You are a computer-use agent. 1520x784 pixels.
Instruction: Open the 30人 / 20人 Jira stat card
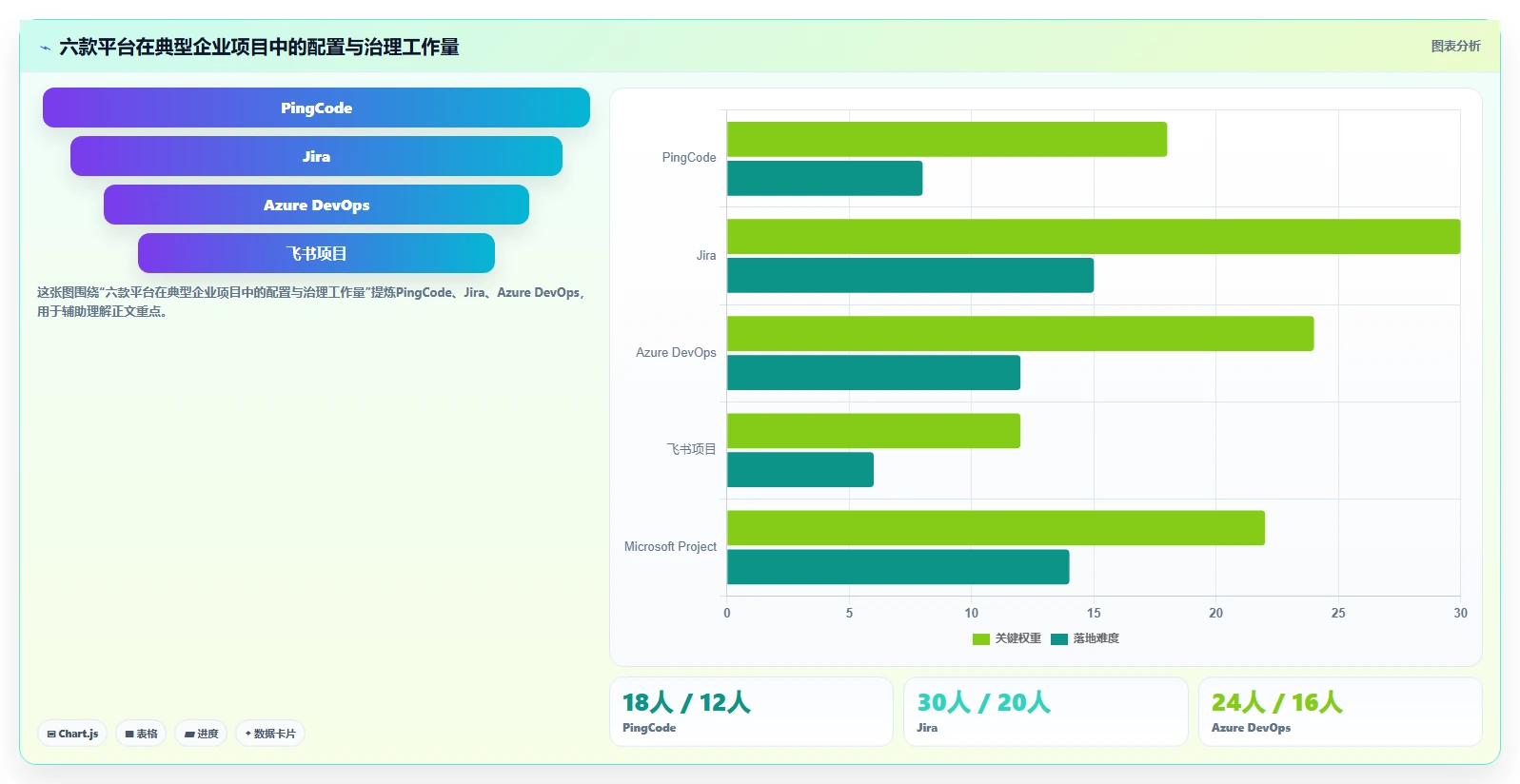click(1045, 712)
